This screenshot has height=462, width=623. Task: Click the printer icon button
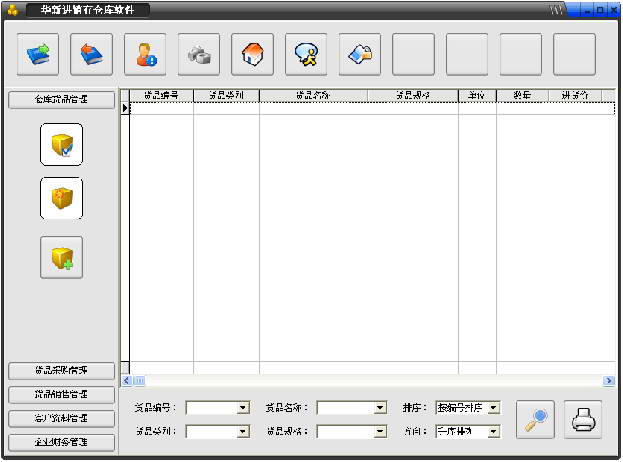tap(583, 419)
